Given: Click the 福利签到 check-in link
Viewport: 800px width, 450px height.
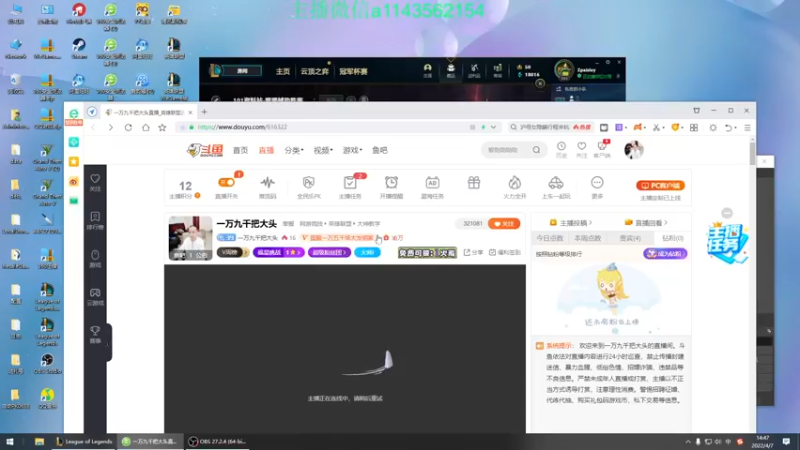Looking at the screenshot, I should (505, 252).
